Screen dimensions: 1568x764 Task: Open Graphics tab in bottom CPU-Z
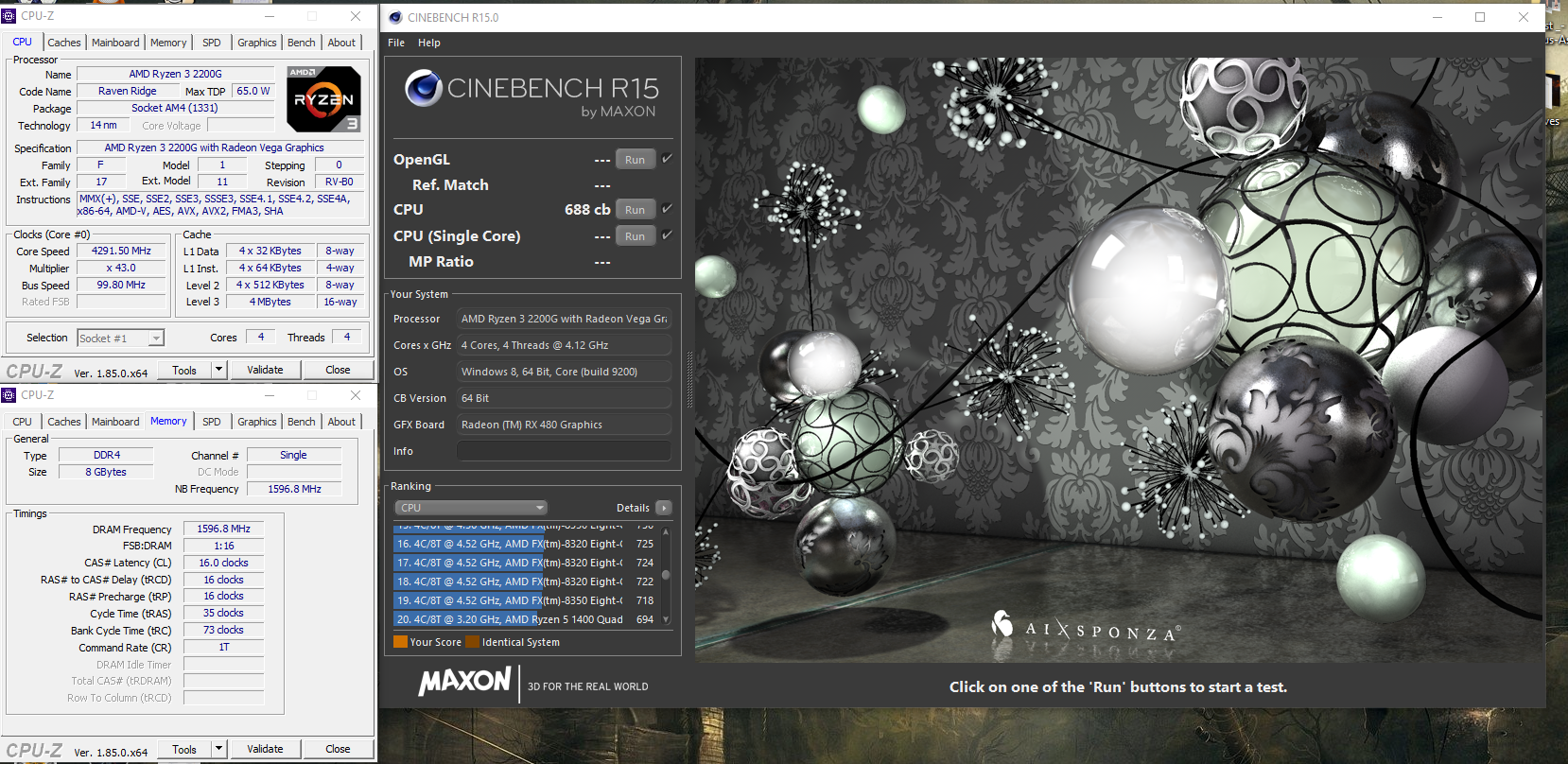(x=257, y=422)
